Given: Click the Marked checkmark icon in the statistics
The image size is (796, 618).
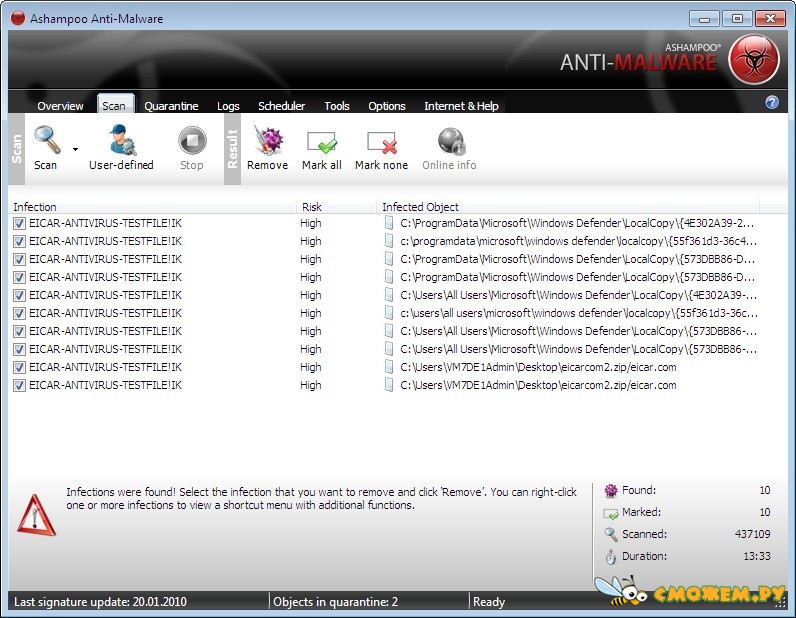Looking at the screenshot, I should coord(611,513).
